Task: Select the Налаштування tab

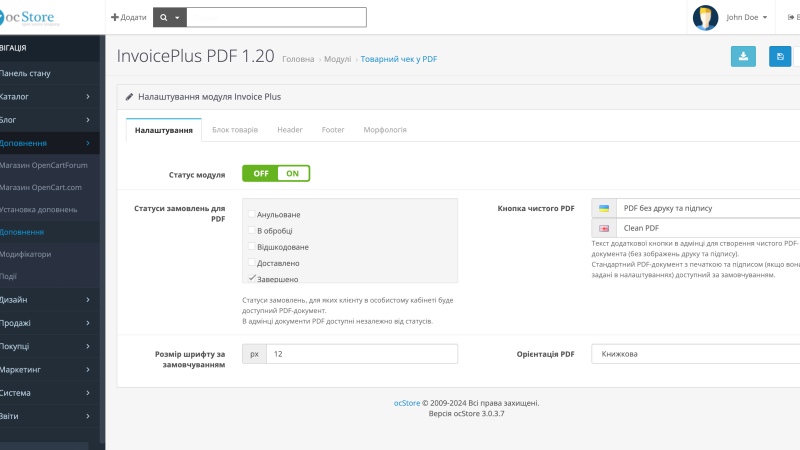Action: (x=164, y=130)
